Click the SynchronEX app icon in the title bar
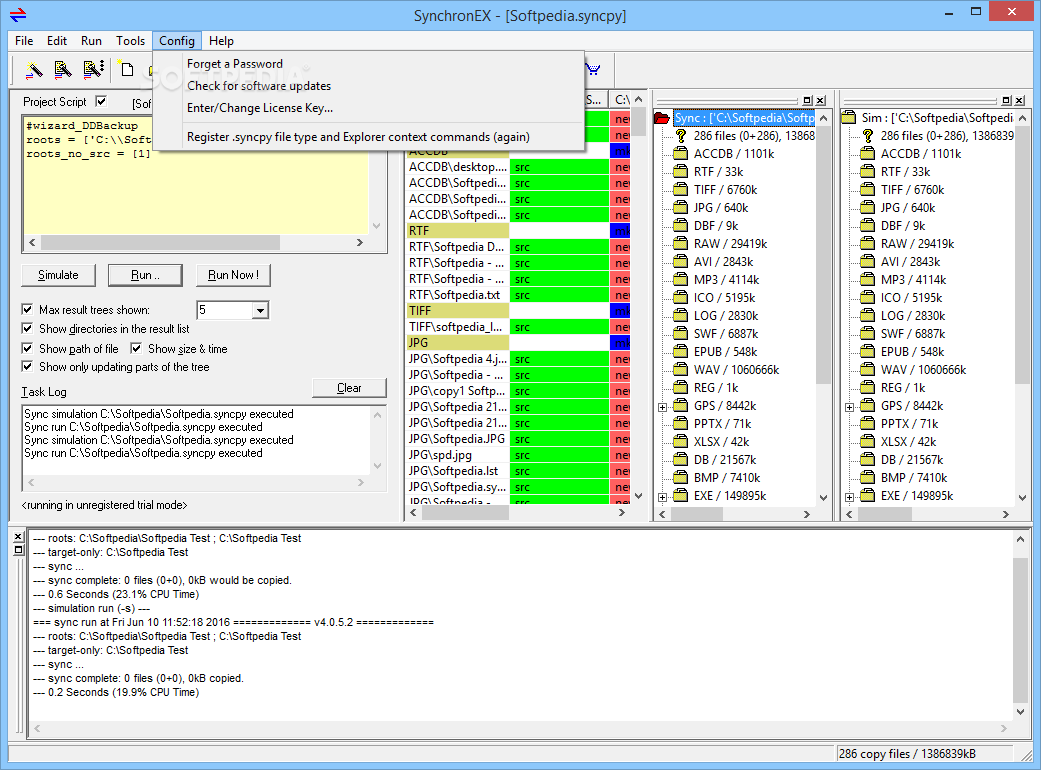The height and width of the screenshot is (770, 1041). pos(19,15)
